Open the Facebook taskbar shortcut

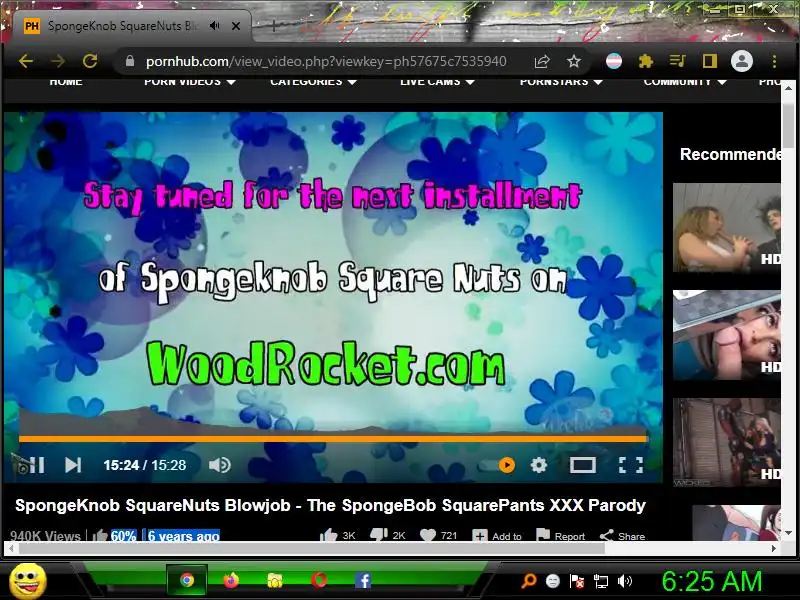point(363,581)
